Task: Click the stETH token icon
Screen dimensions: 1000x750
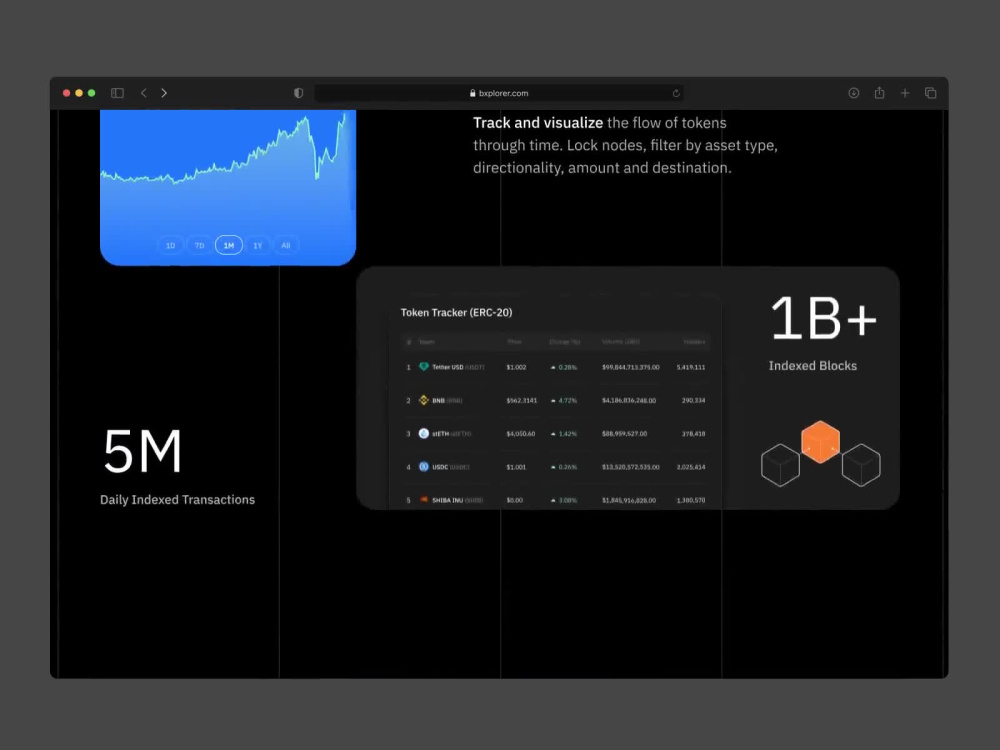Action: (423, 433)
